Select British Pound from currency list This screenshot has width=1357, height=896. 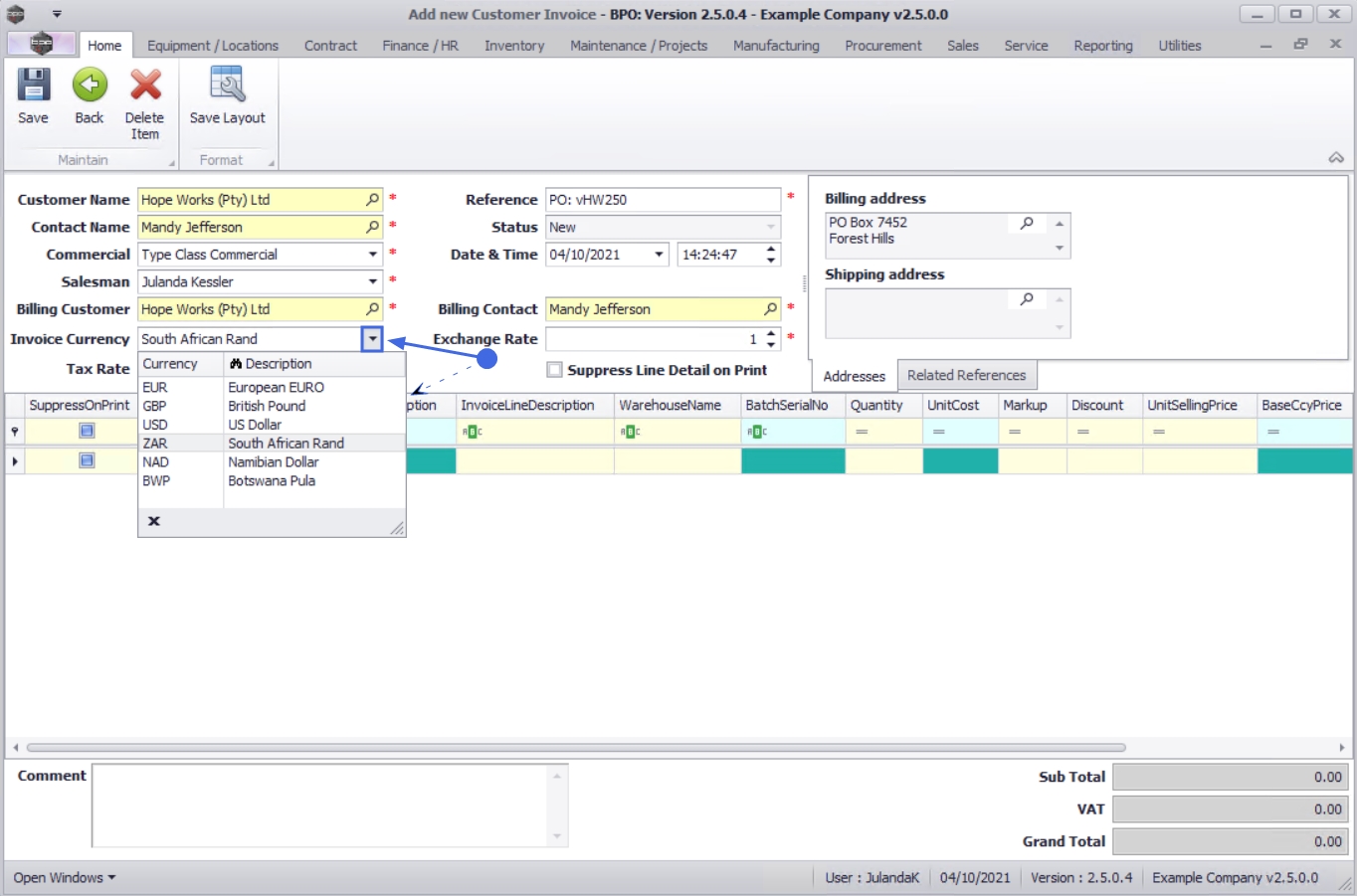[272, 406]
